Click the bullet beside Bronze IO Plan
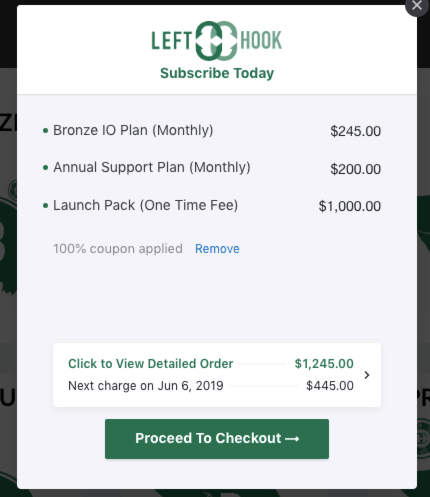 click(46, 131)
